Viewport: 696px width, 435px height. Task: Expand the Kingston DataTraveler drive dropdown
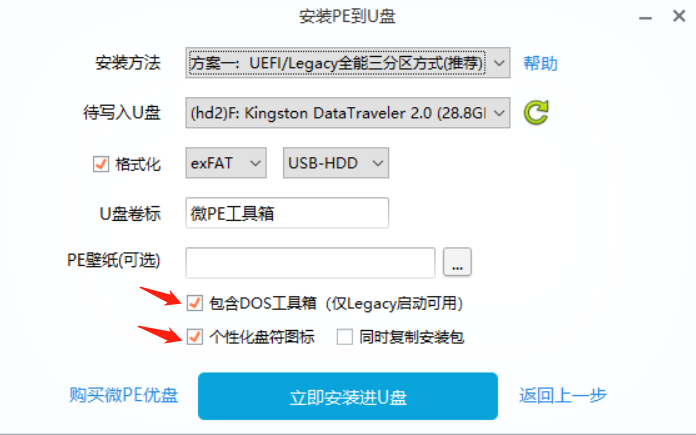click(348, 113)
